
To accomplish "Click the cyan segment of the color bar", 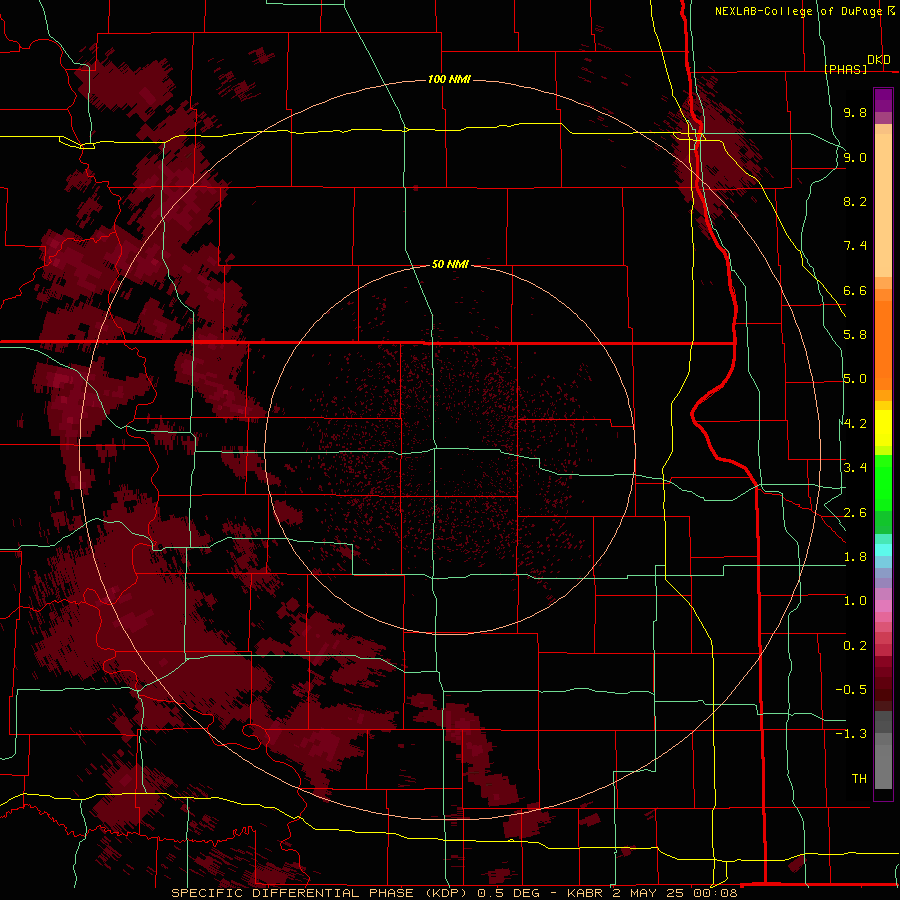I will [883, 550].
